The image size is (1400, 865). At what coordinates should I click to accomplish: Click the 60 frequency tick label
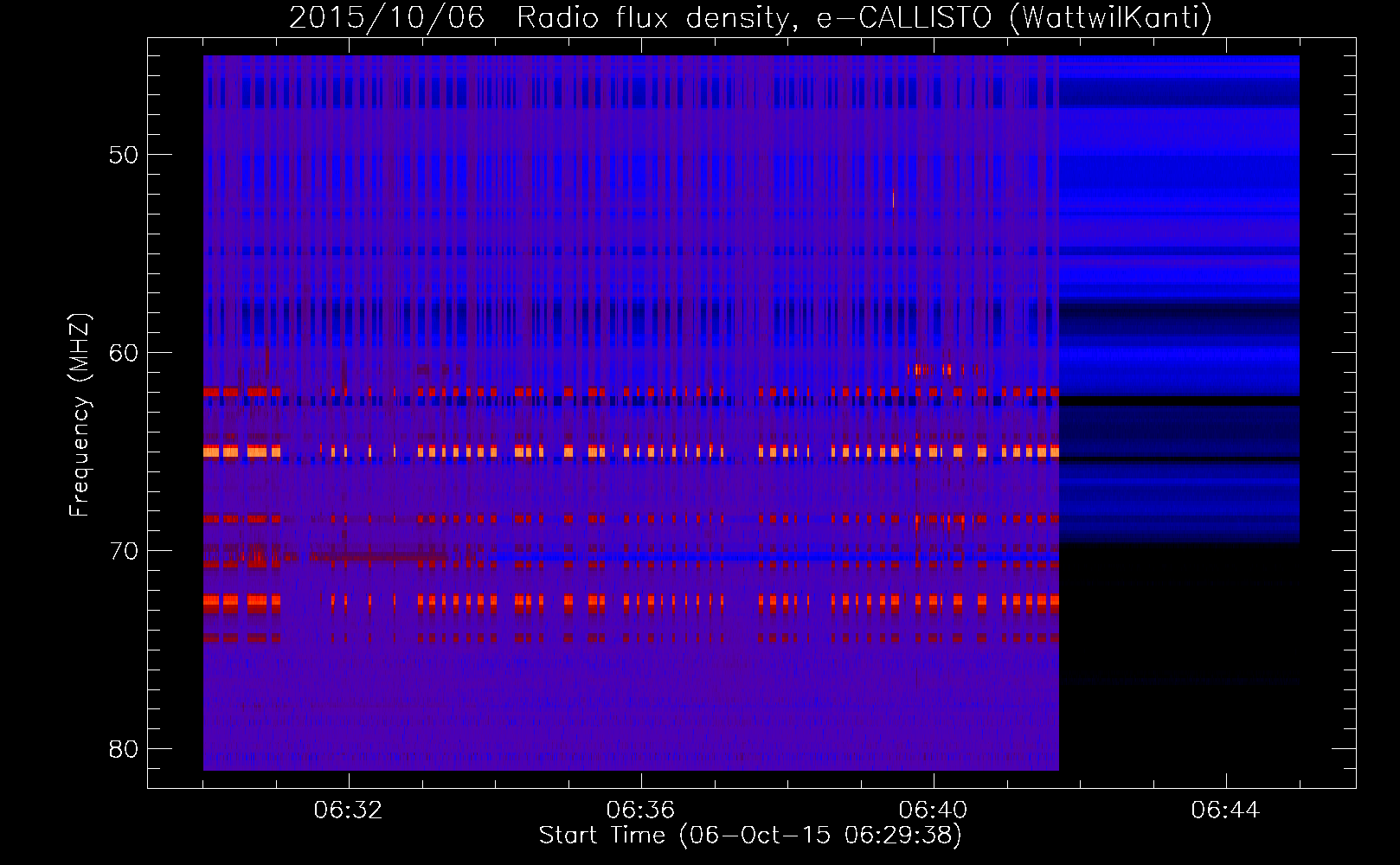(x=125, y=353)
